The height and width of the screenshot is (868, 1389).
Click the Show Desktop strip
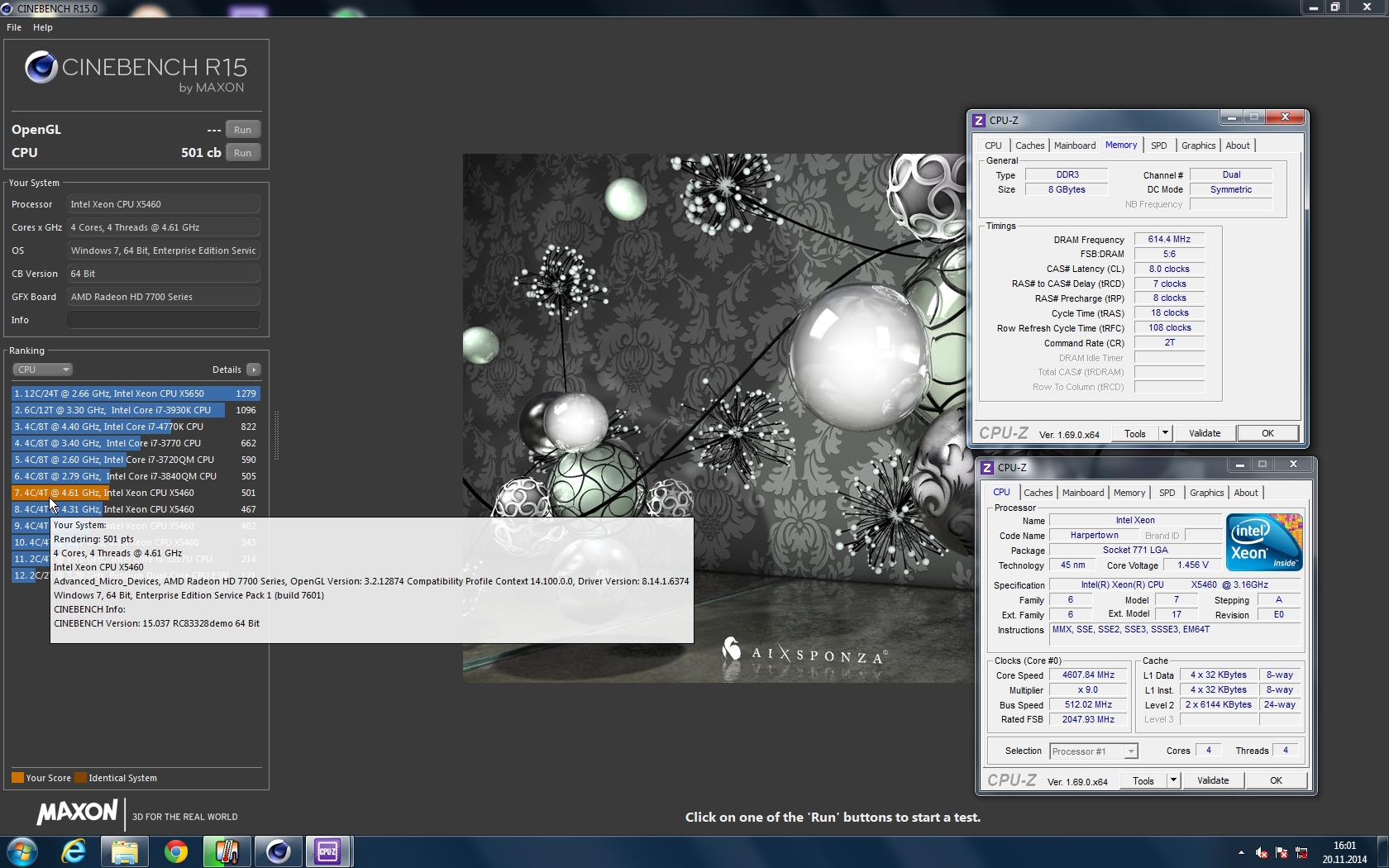coord(1382,851)
